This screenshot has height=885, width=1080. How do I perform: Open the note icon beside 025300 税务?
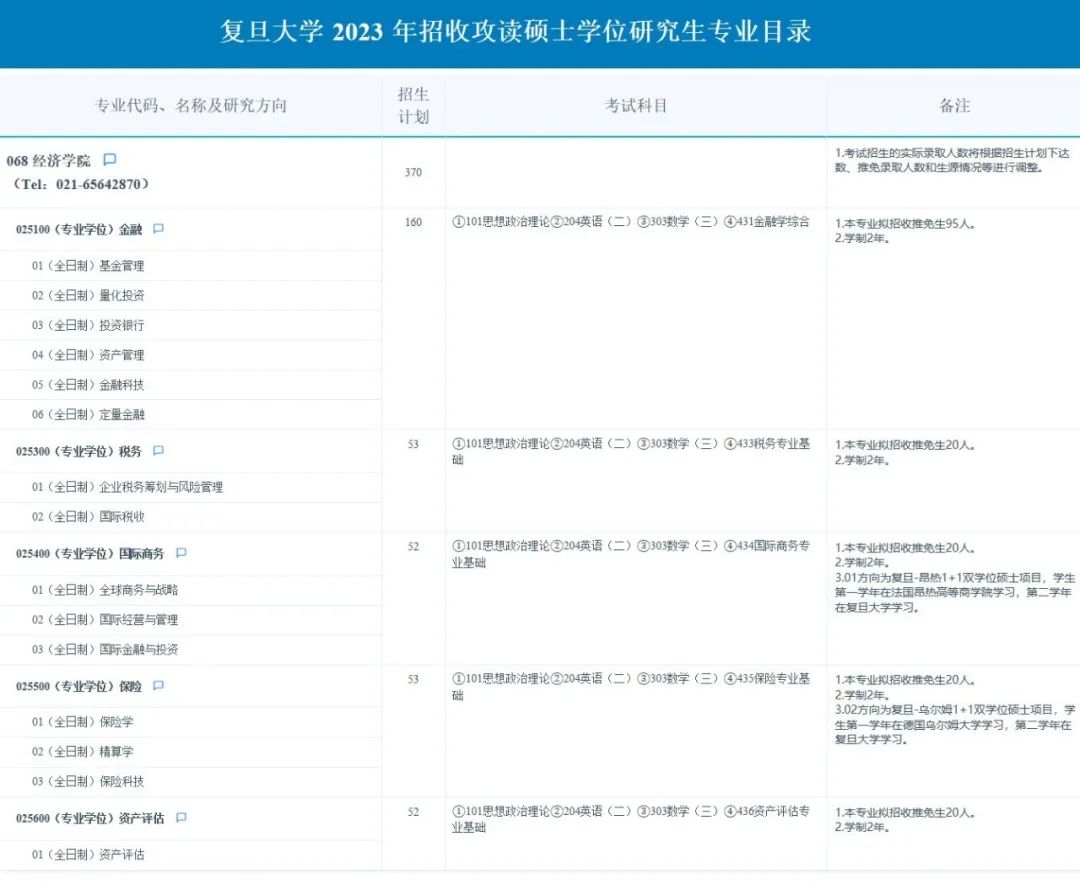(158, 451)
